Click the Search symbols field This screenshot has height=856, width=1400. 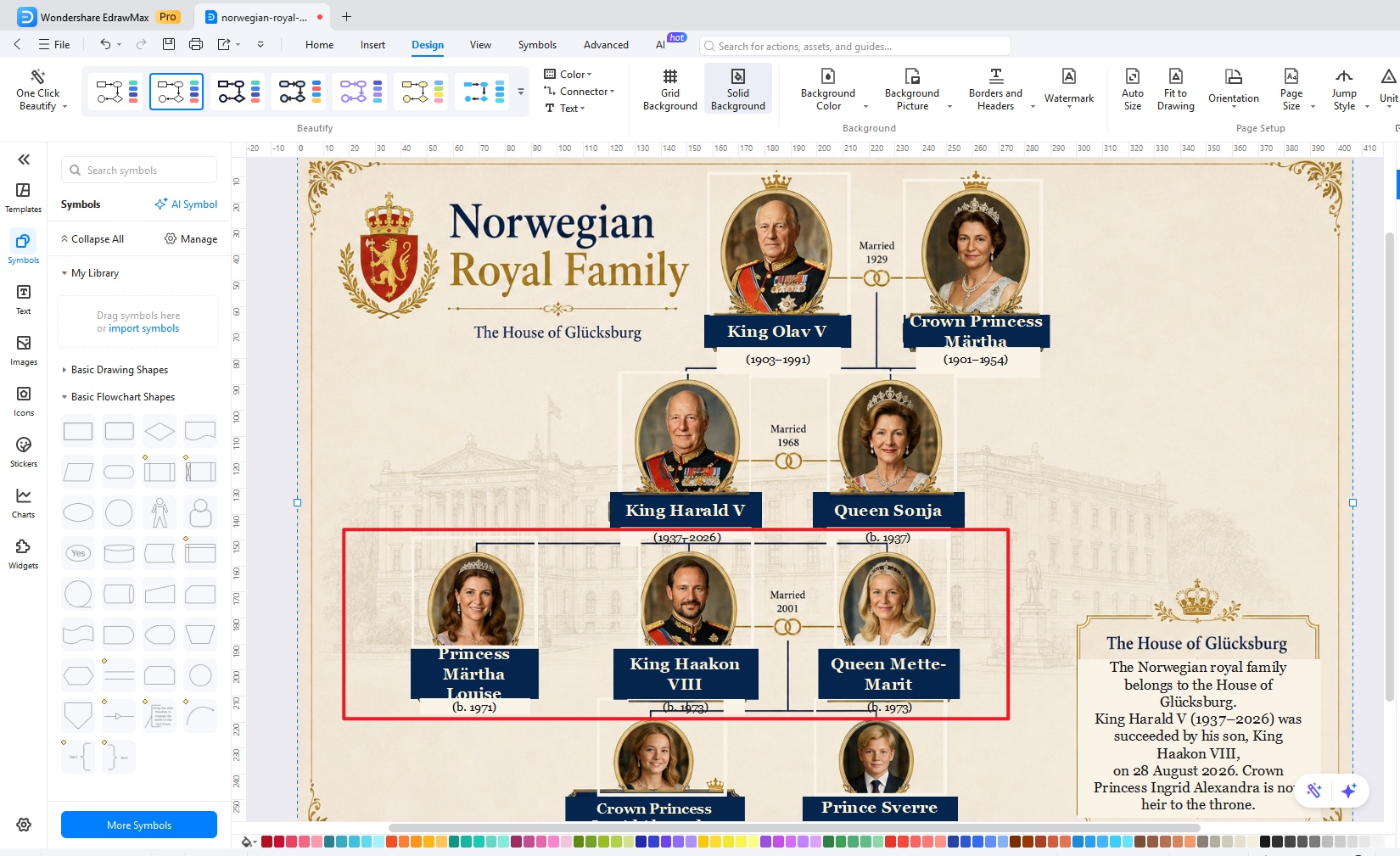[x=139, y=170]
